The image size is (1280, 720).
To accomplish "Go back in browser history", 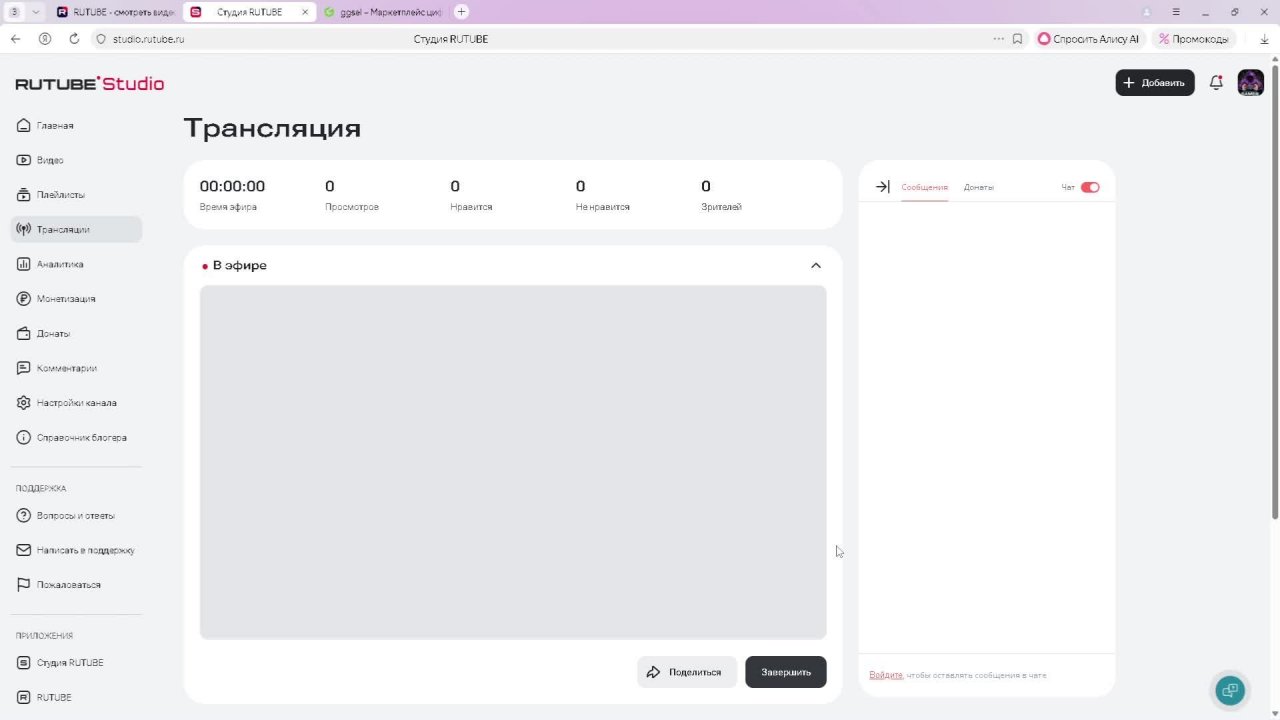I will pyautogui.click(x=15, y=39).
